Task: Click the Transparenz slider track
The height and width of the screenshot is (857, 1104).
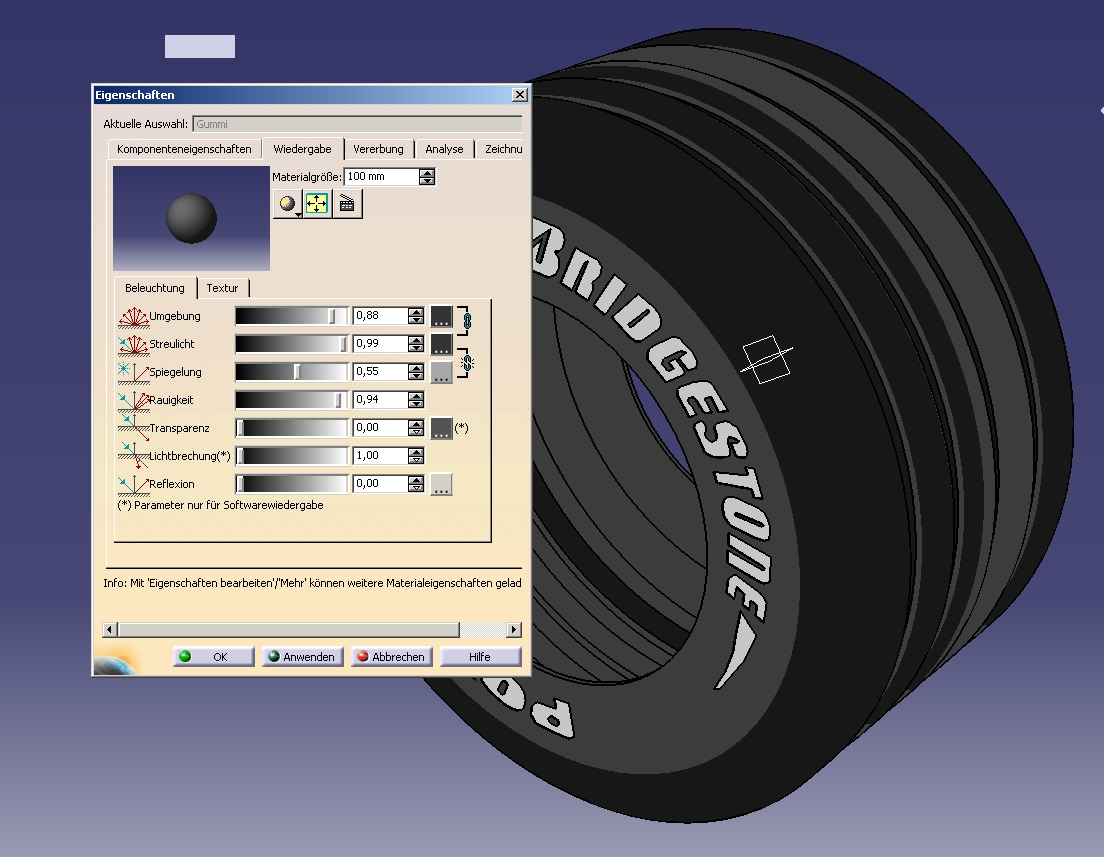Action: (x=291, y=428)
